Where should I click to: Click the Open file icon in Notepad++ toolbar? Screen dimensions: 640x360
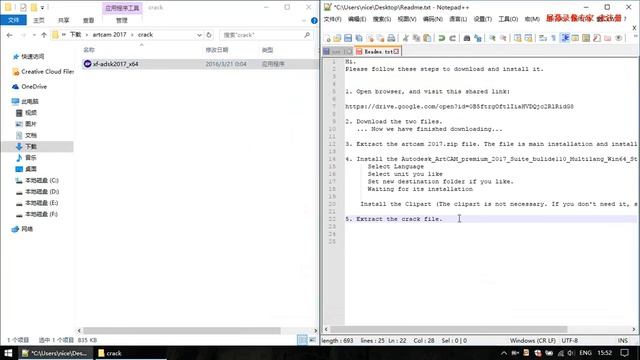[x=337, y=38]
